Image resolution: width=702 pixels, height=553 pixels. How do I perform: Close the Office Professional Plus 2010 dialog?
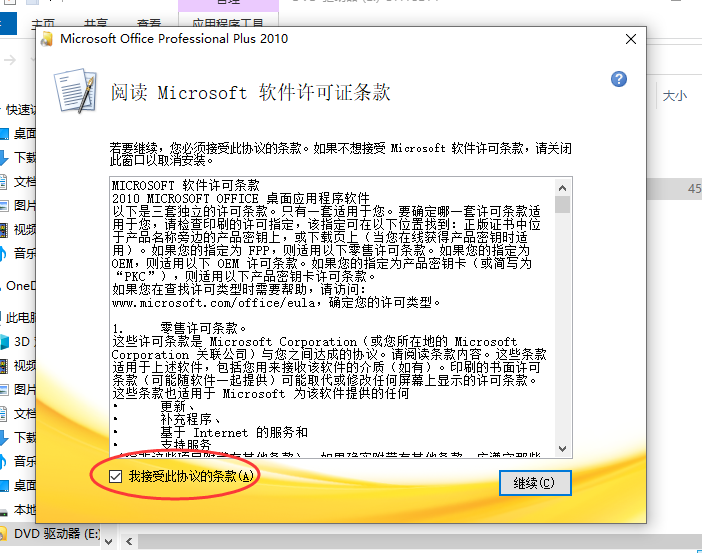(x=631, y=39)
